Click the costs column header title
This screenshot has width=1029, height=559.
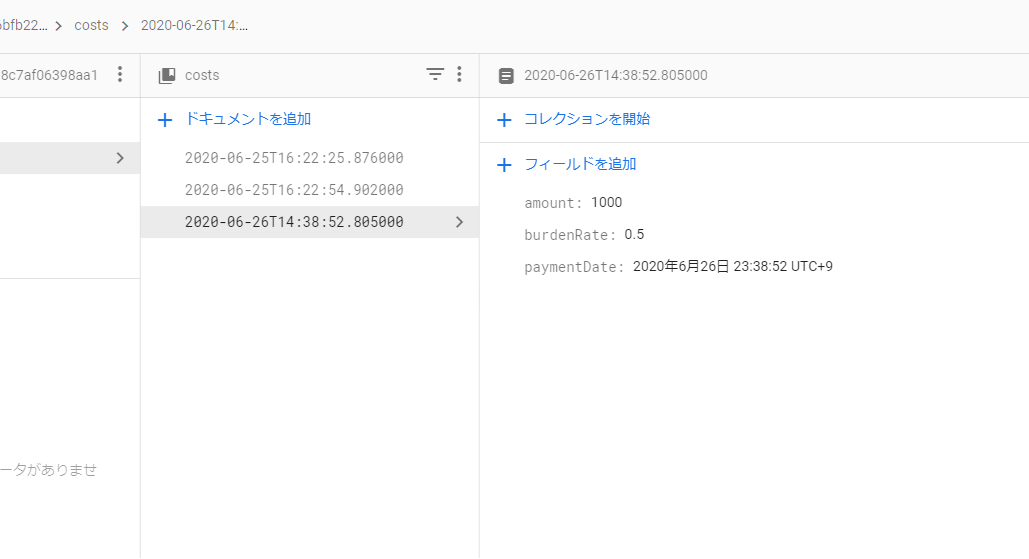pyautogui.click(x=202, y=75)
